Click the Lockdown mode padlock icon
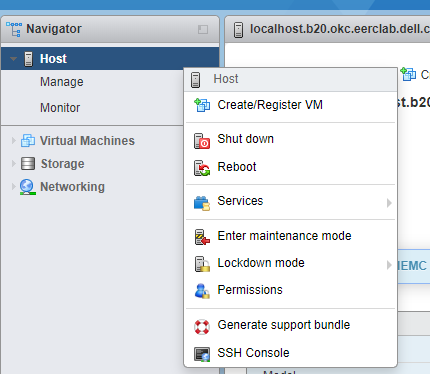430x374 pixels. (x=202, y=264)
